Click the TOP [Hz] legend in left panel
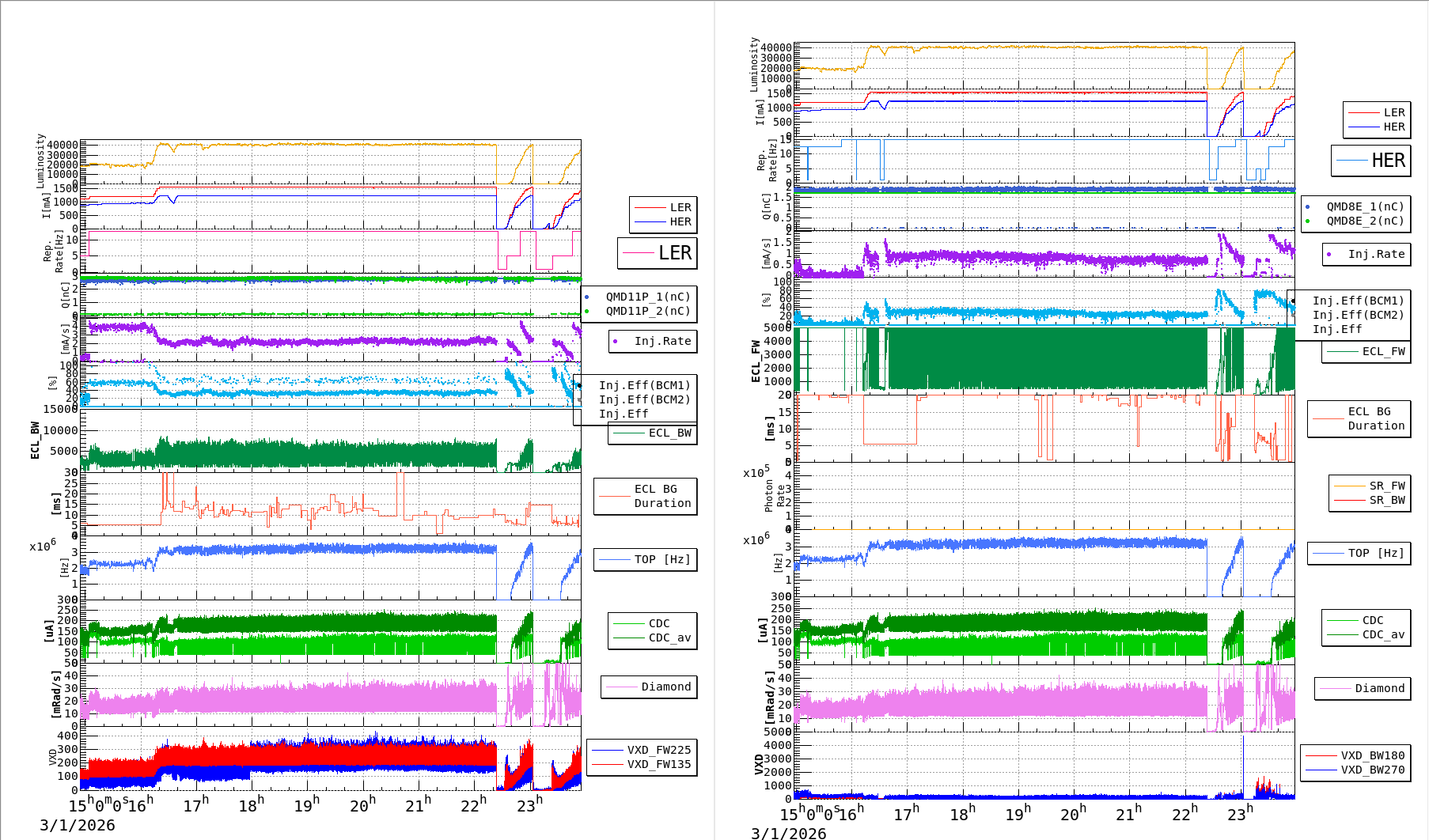This screenshot has width=1429, height=840. 646,559
